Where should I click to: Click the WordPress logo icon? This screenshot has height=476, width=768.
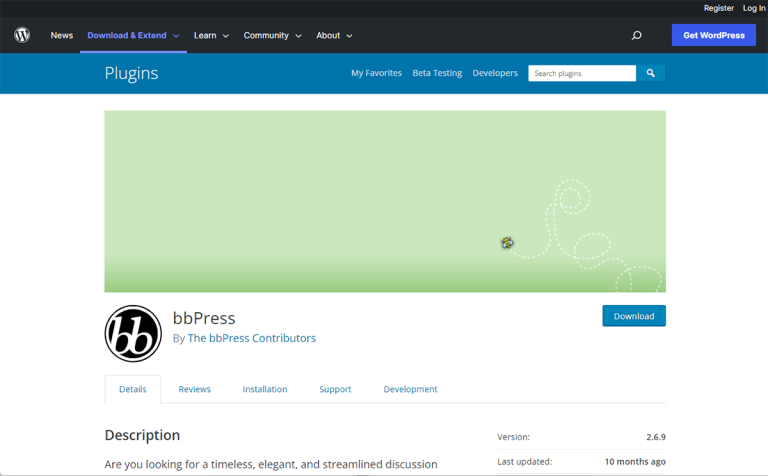(22, 35)
